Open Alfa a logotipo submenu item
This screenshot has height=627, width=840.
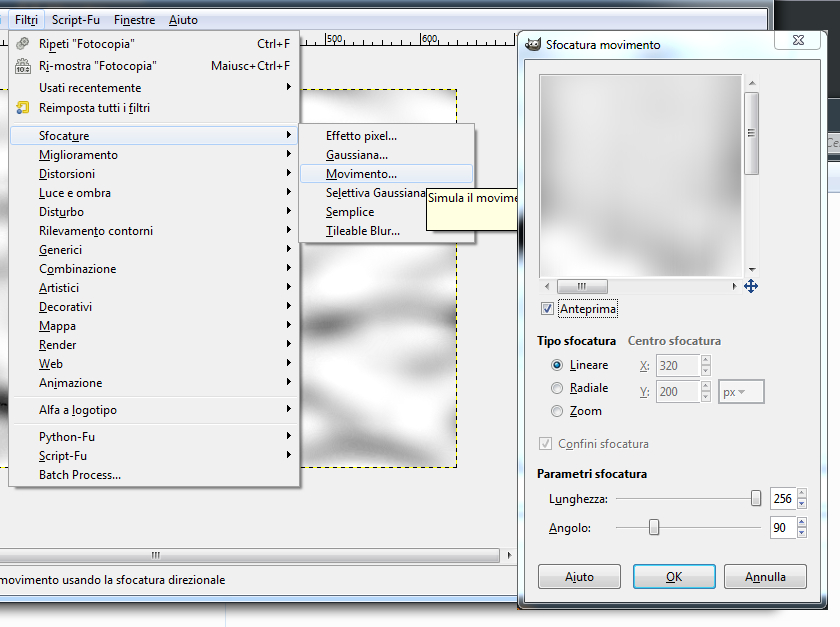click(x=154, y=410)
